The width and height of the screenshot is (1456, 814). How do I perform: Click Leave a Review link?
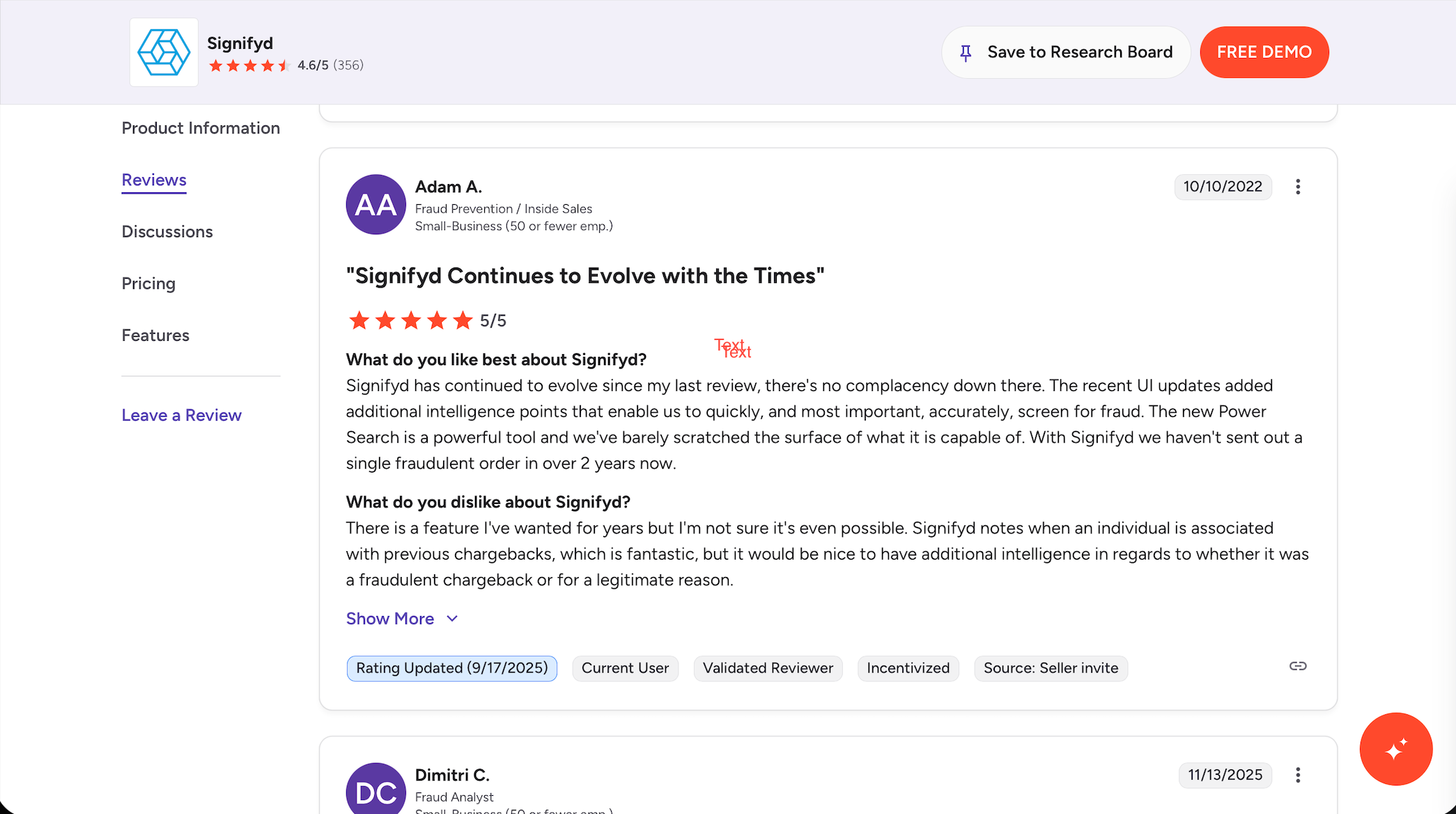tap(181, 415)
